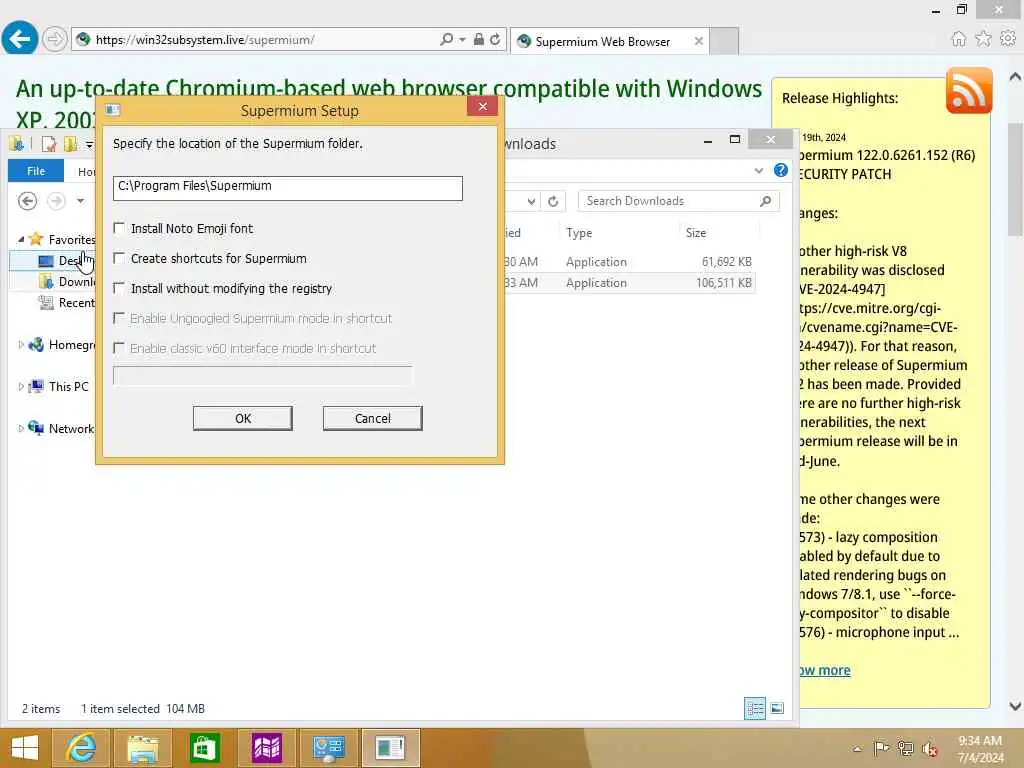1024x768 pixels.
Task: Check Install Noto Emoji font
Action: click(x=119, y=228)
